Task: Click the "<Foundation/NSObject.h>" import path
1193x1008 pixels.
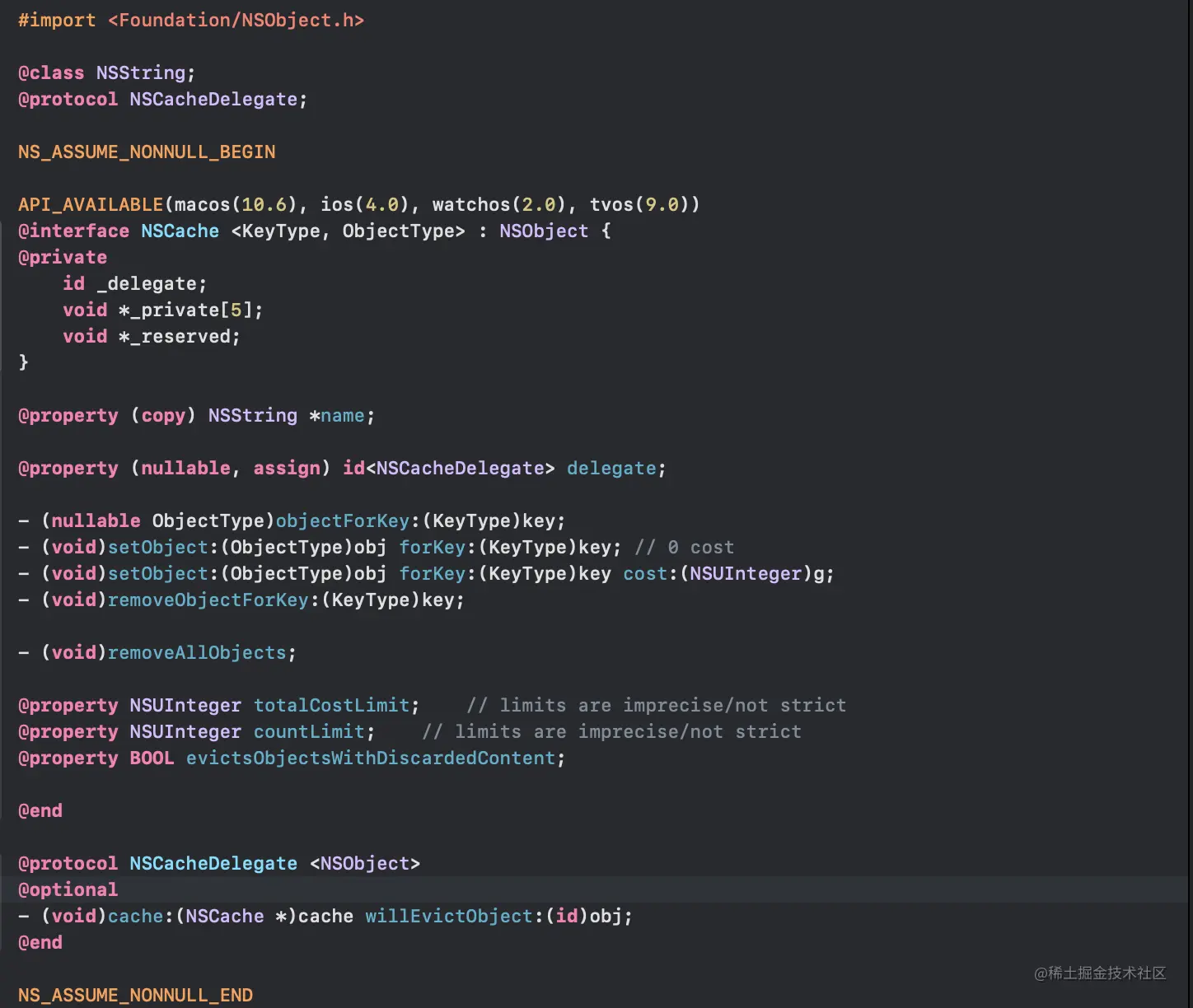Action: (x=236, y=20)
